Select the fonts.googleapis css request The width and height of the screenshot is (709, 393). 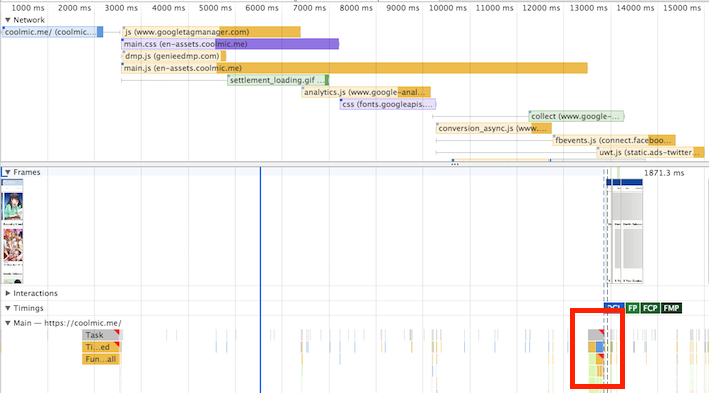click(388, 104)
